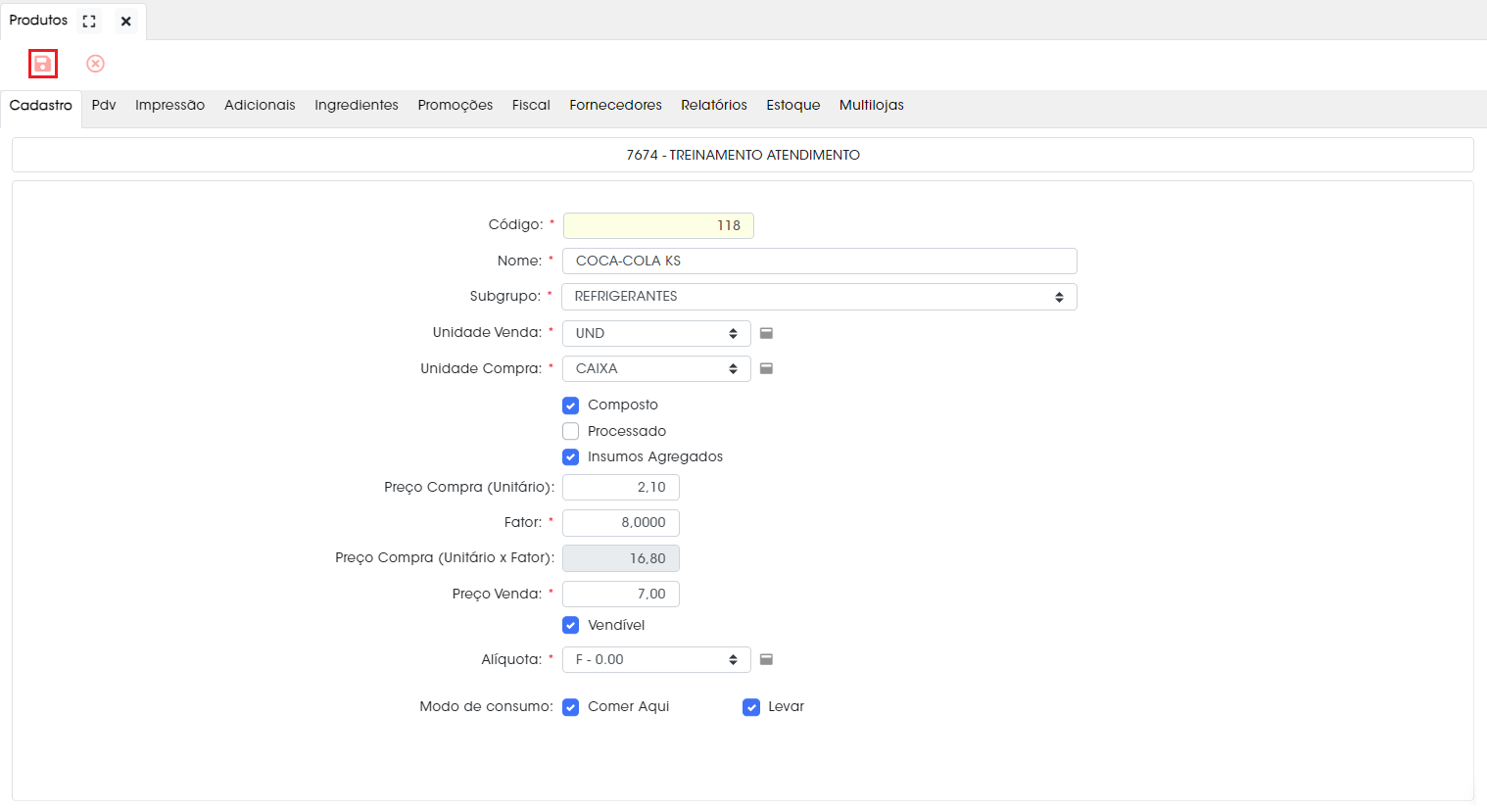Open the Relatórios tab

tap(714, 105)
